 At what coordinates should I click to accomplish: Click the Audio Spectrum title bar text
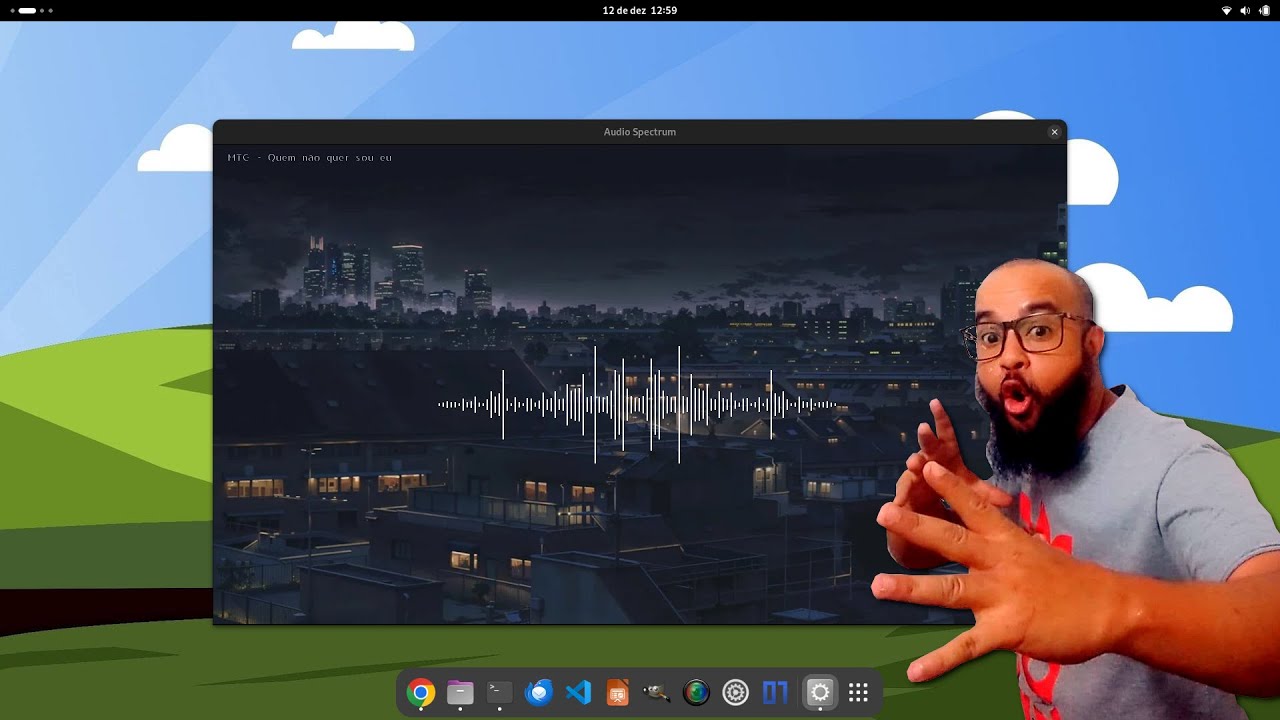640,132
